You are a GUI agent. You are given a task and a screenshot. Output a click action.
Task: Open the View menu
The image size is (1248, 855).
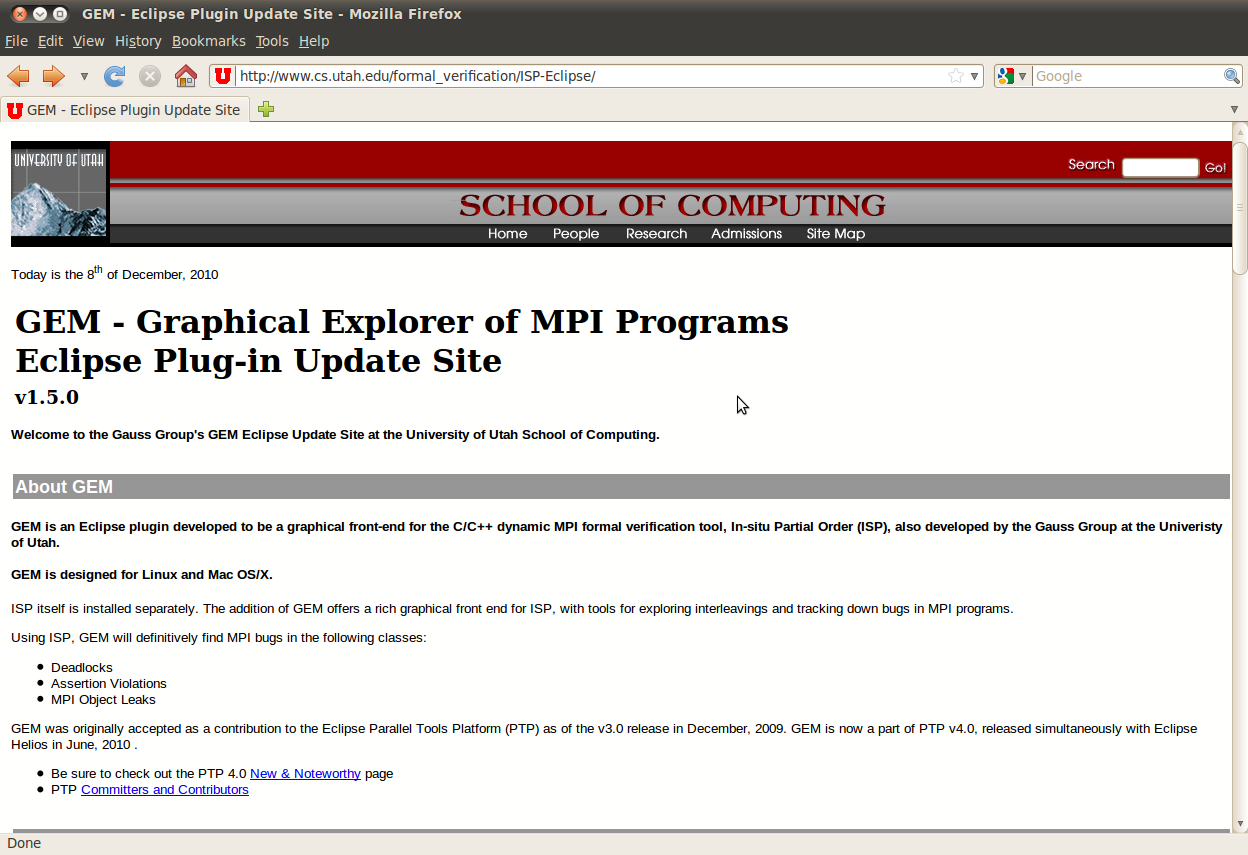pos(88,41)
